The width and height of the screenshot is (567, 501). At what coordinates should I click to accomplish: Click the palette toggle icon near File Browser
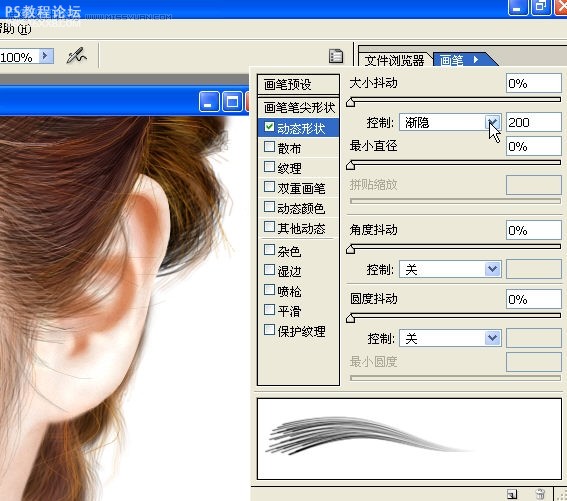click(336, 56)
